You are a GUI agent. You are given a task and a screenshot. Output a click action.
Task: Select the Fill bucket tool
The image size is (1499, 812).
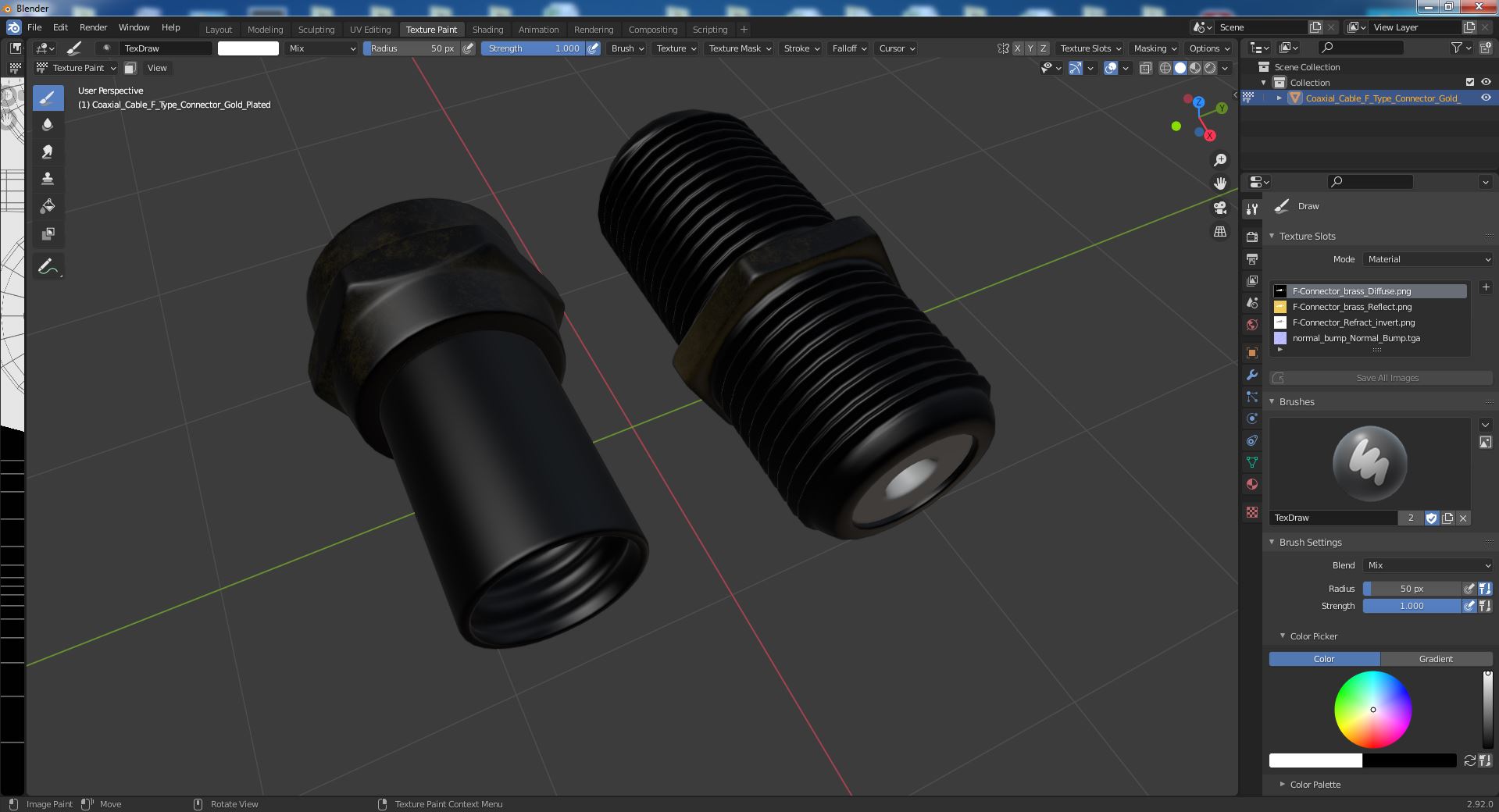pyautogui.click(x=48, y=206)
